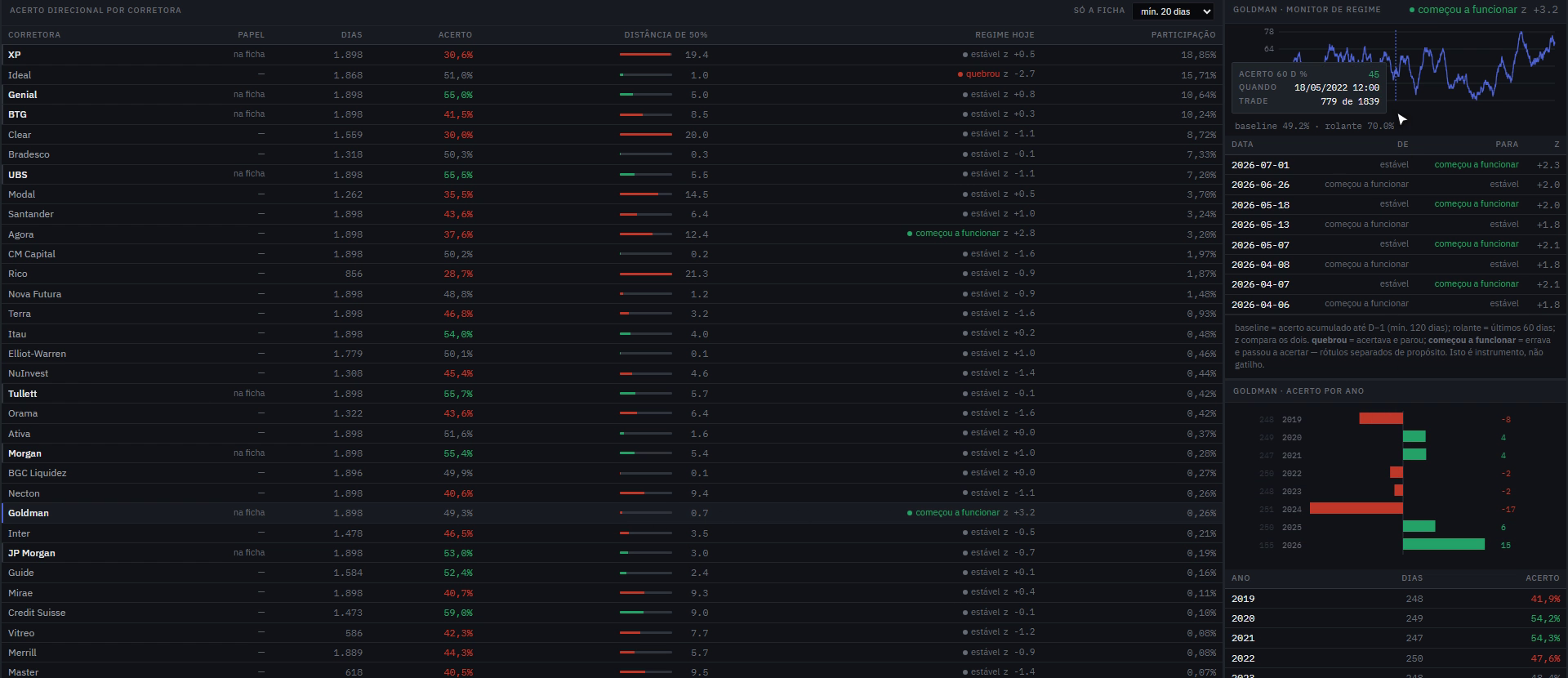Select the Vitreo broker row
1568x678 pixels.
click(x=611, y=633)
